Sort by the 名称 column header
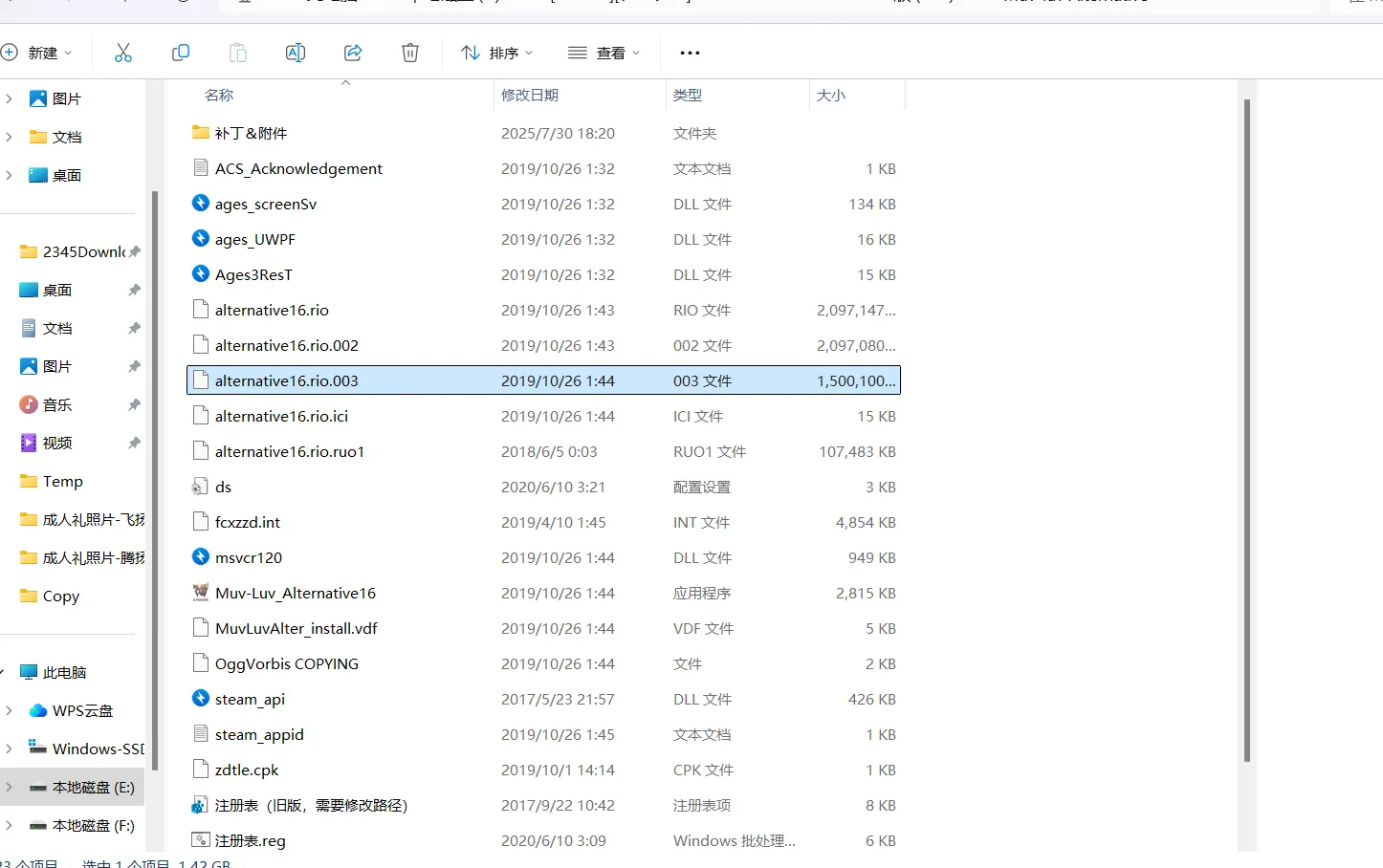Image resolution: width=1383 pixels, height=868 pixels. (219, 95)
